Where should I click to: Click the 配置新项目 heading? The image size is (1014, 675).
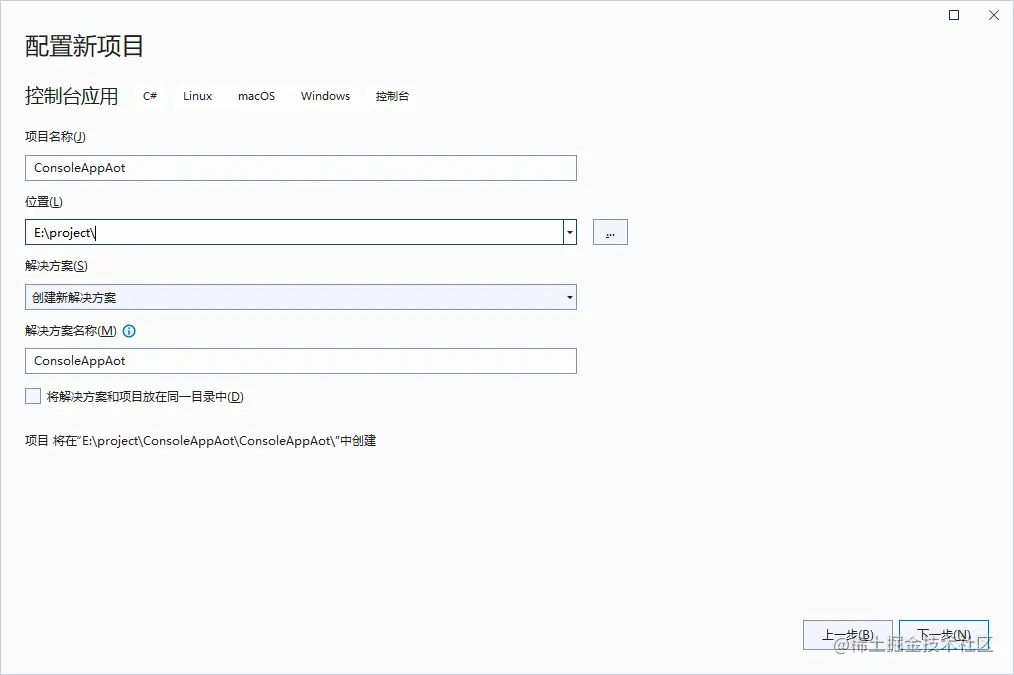click(84, 46)
